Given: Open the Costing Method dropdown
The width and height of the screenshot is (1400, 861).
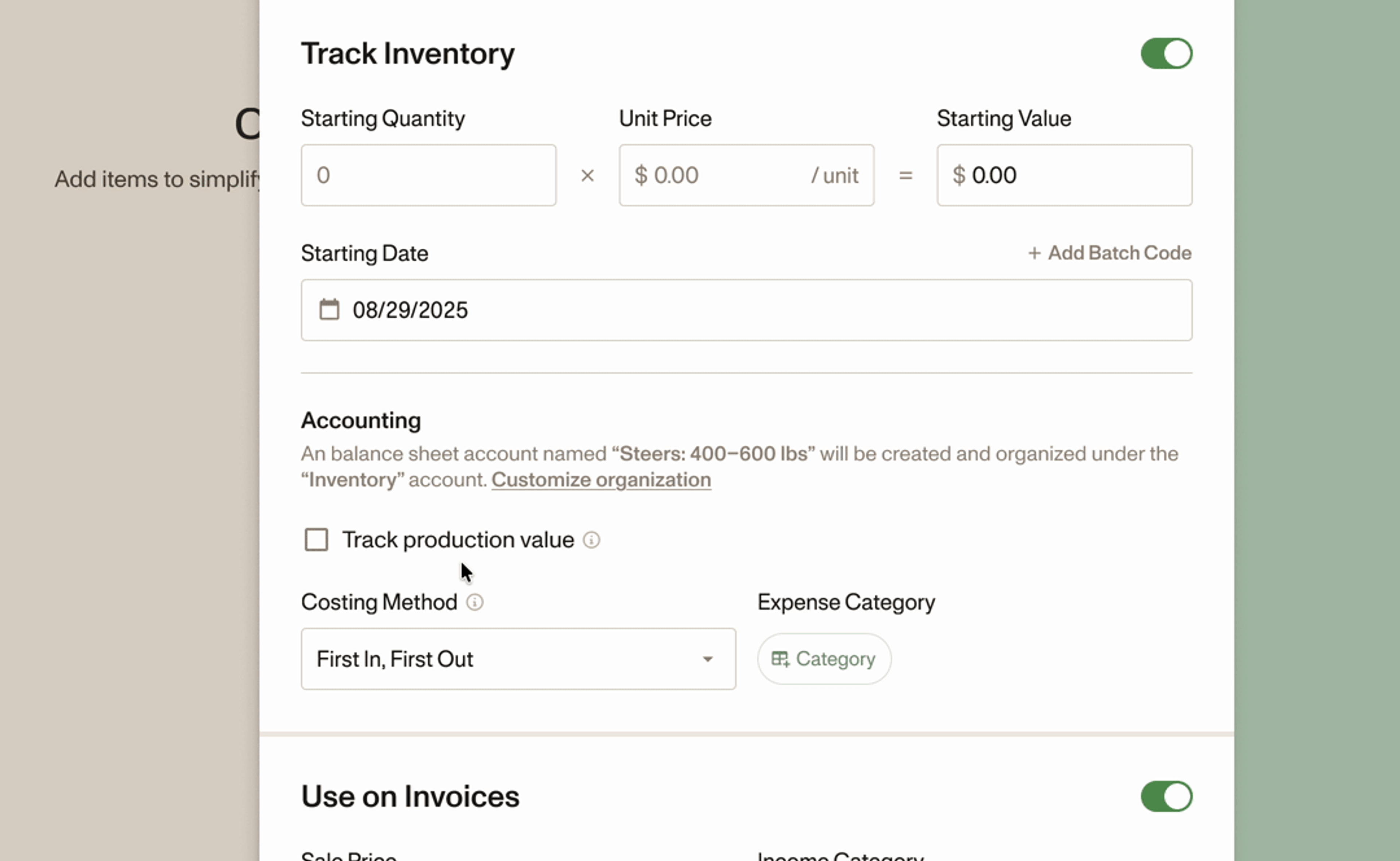Looking at the screenshot, I should tap(518, 659).
